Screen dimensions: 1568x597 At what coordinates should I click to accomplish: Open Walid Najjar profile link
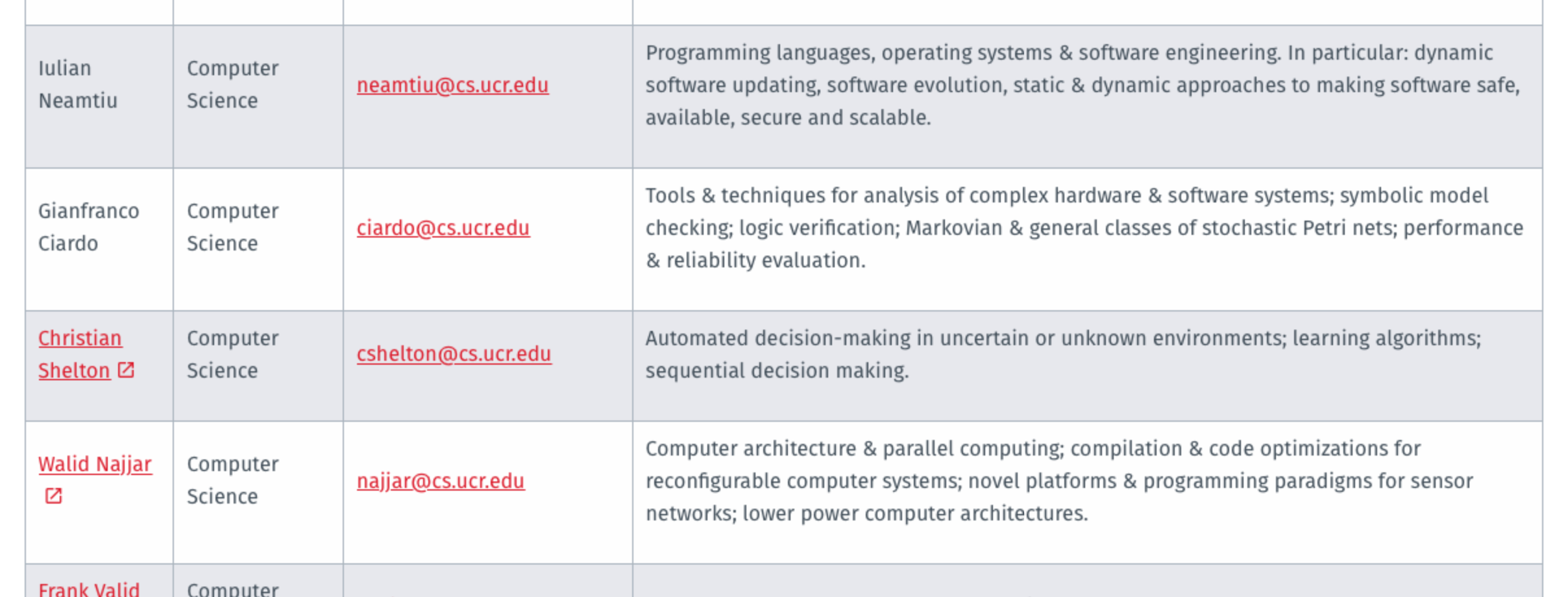tap(95, 464)
